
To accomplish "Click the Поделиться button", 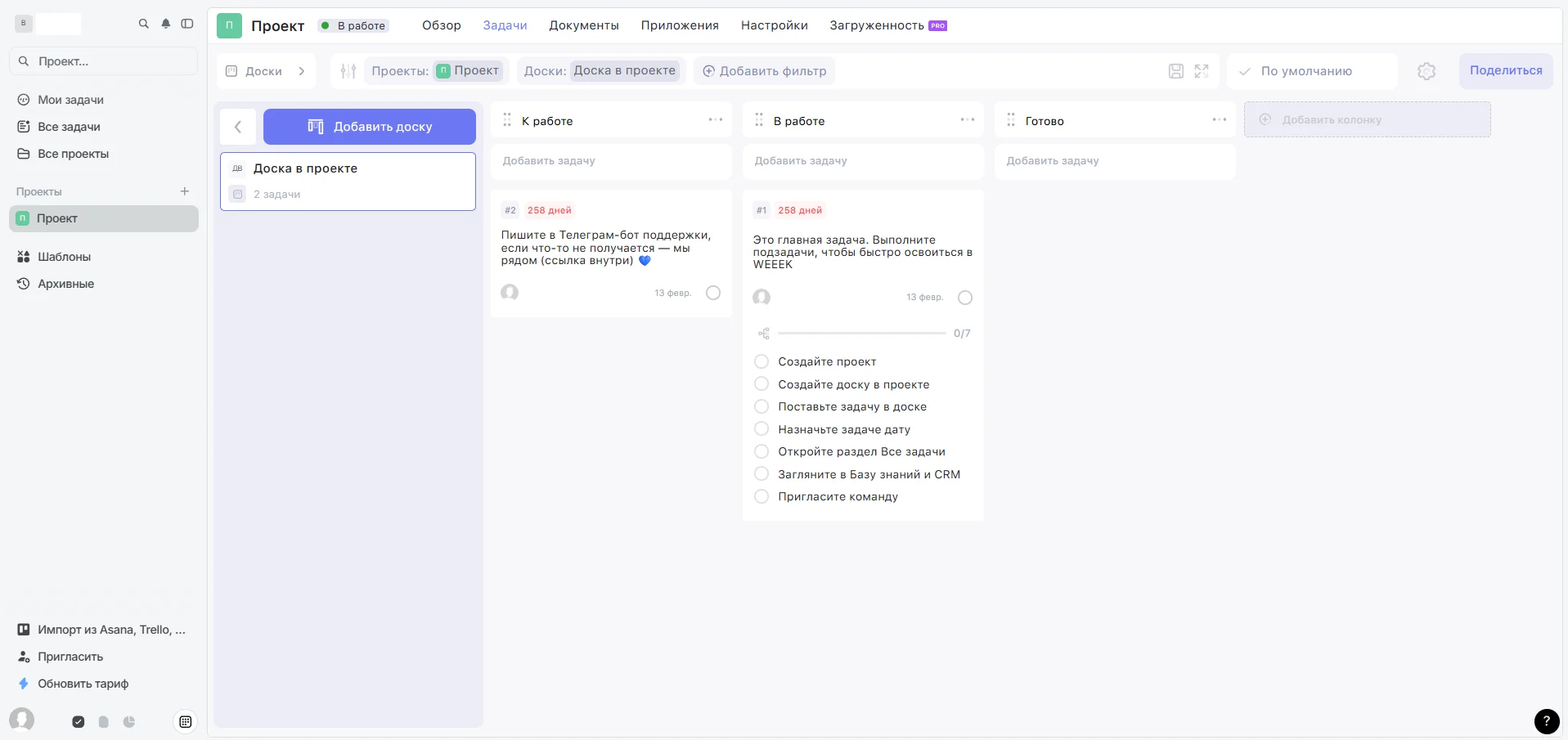I will [x=1505, y=70].
